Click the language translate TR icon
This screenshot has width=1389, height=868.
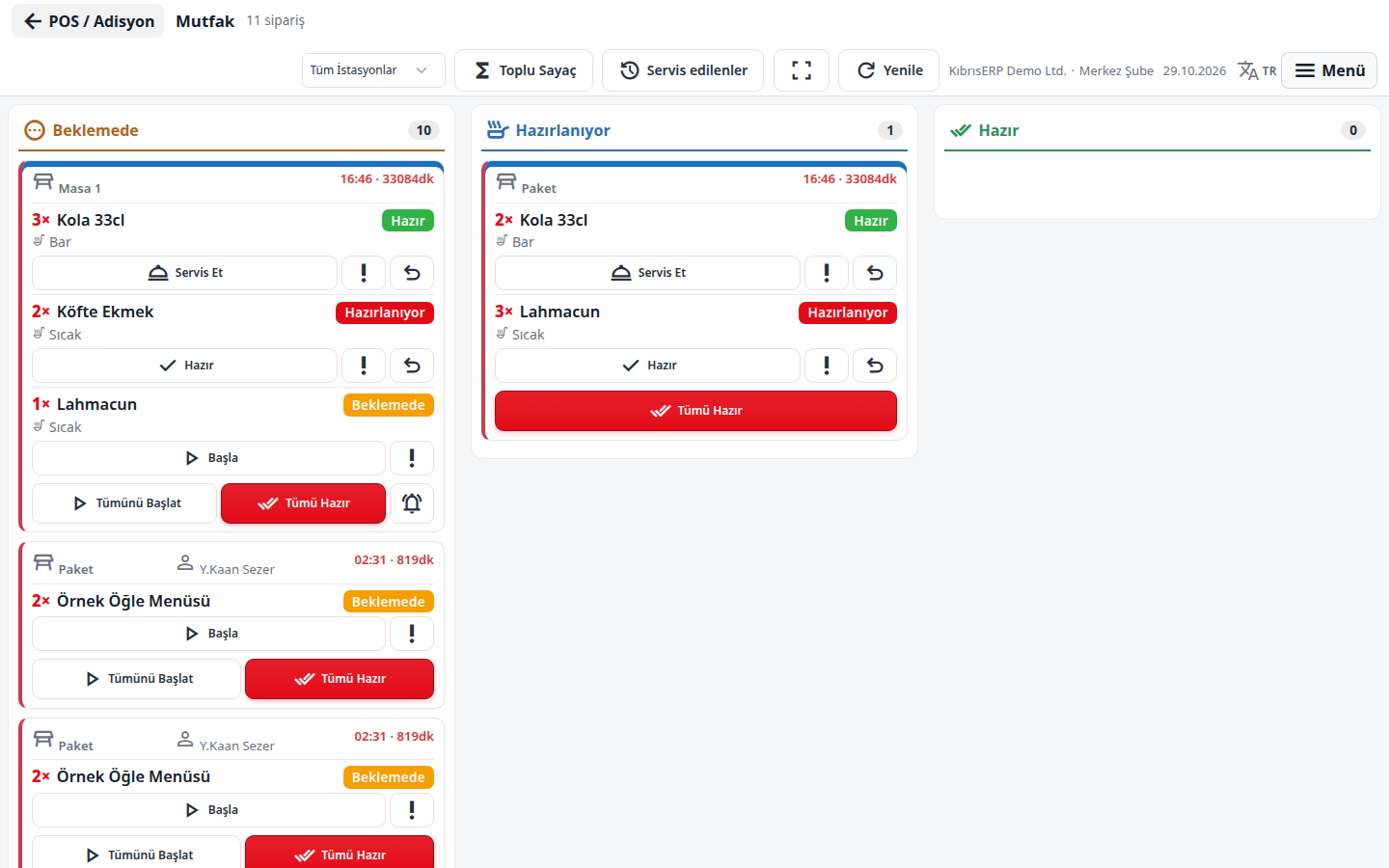(1257, 70)
